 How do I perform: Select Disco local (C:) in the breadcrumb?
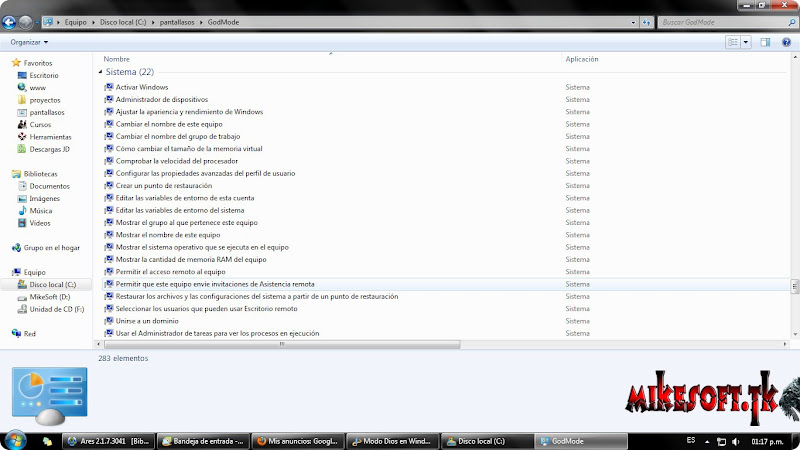coord(123,22)
